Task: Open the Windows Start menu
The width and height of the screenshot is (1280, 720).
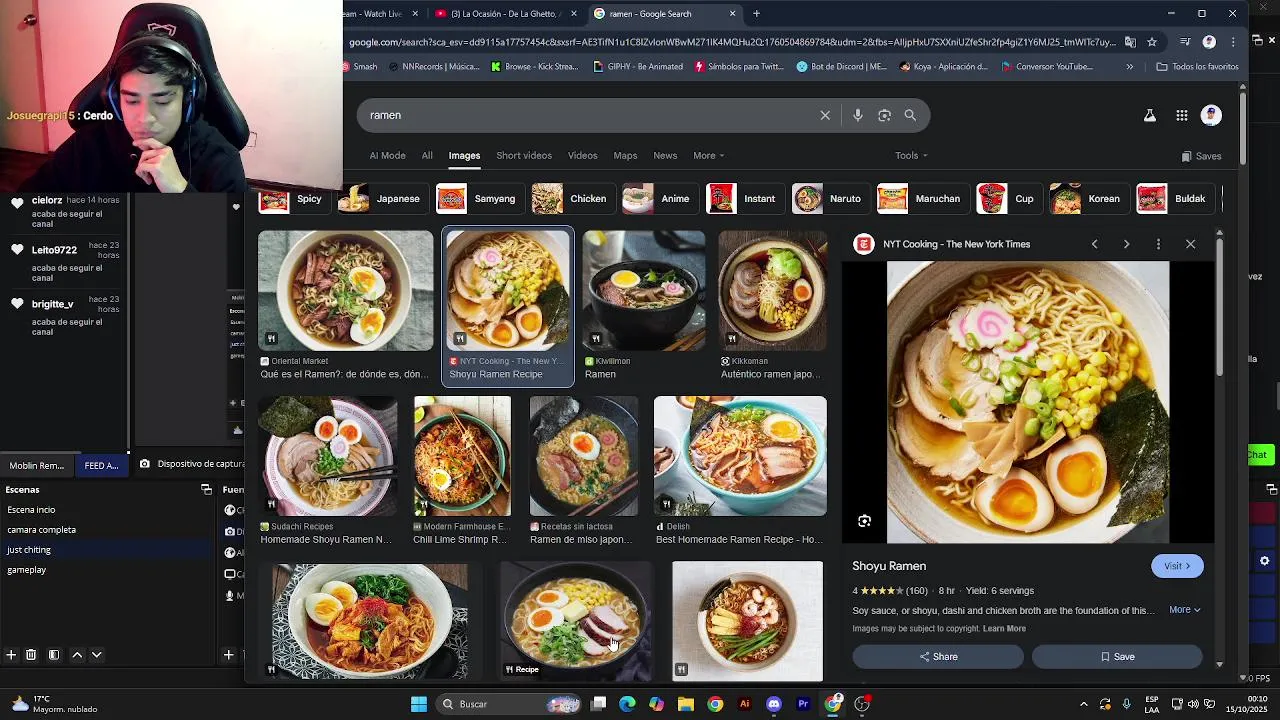Action: [x=419, y=704]
